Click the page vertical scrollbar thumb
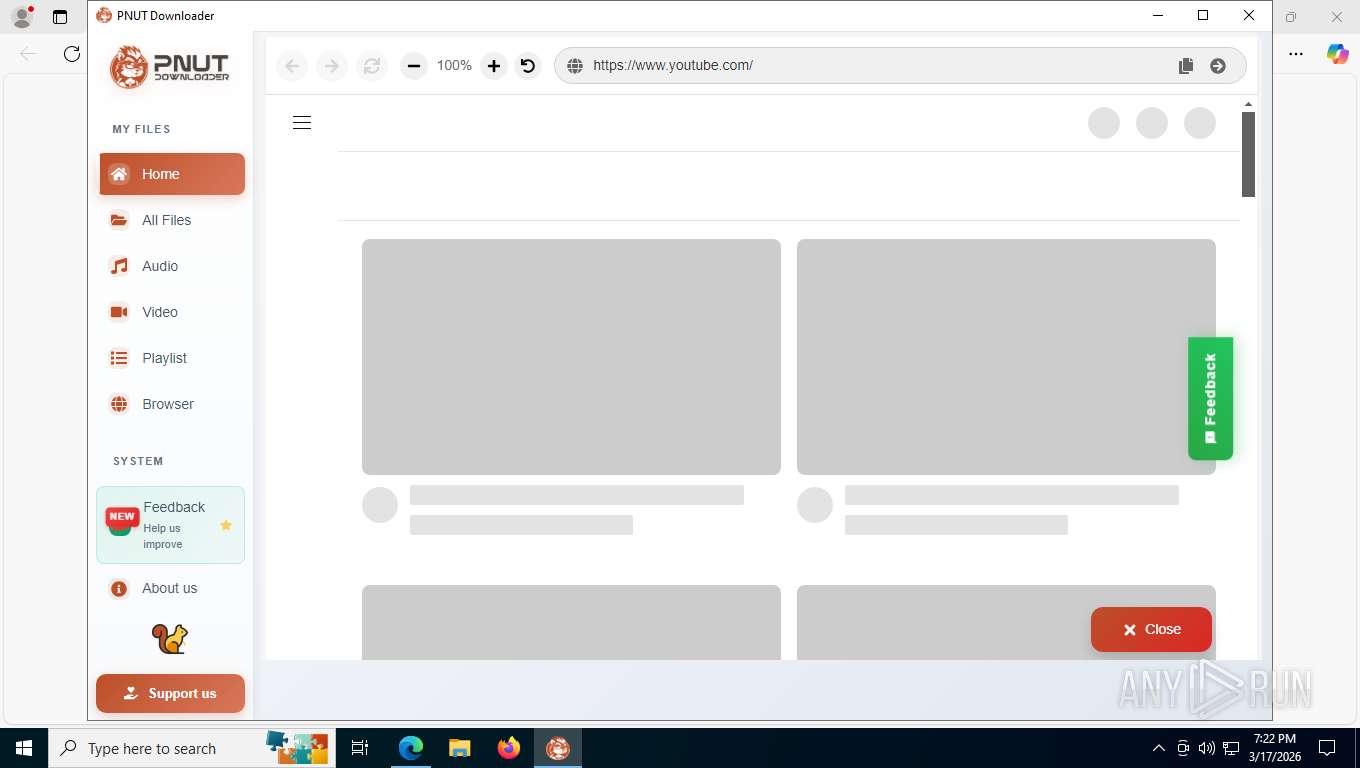This screenshot has height=768, width=1360. click(x=1248, y=154)
